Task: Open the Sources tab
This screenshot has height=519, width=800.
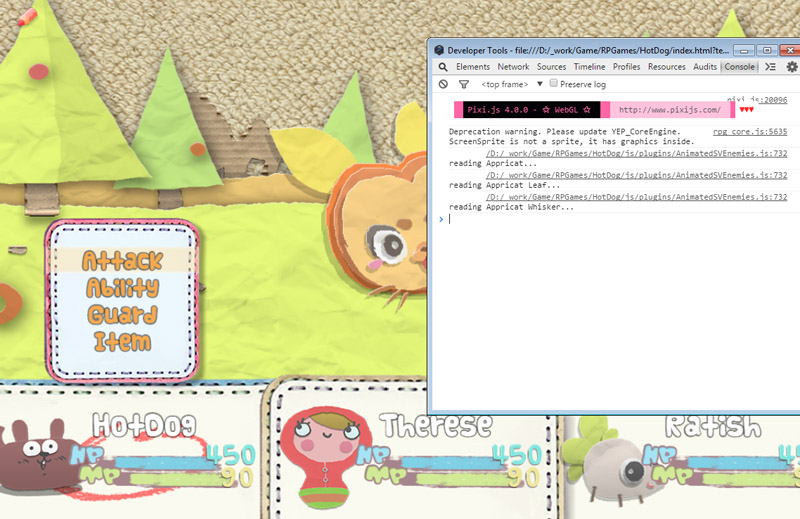Action: coord(551,67)
